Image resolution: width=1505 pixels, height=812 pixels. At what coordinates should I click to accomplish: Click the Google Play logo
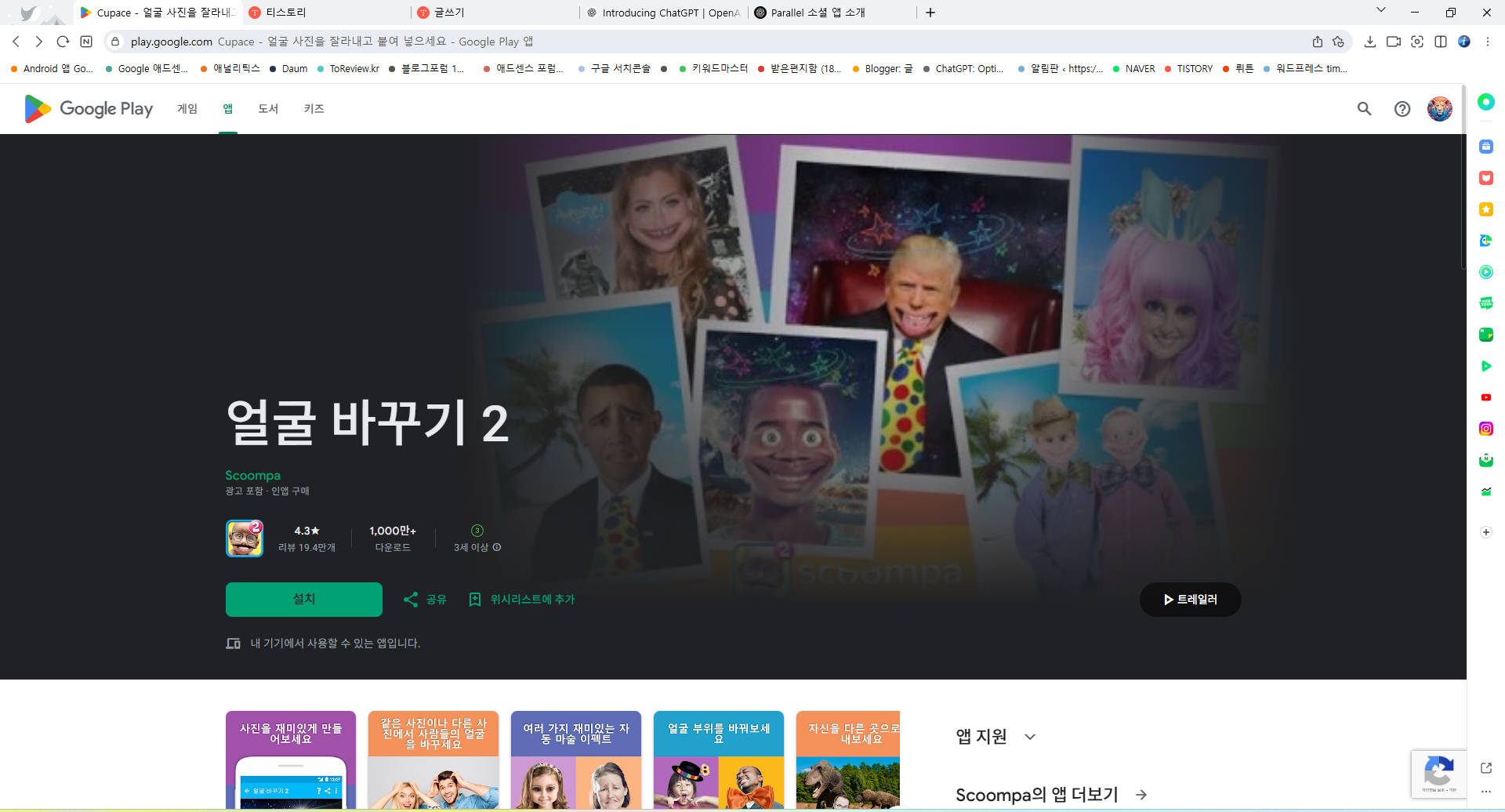click(88, 109)
